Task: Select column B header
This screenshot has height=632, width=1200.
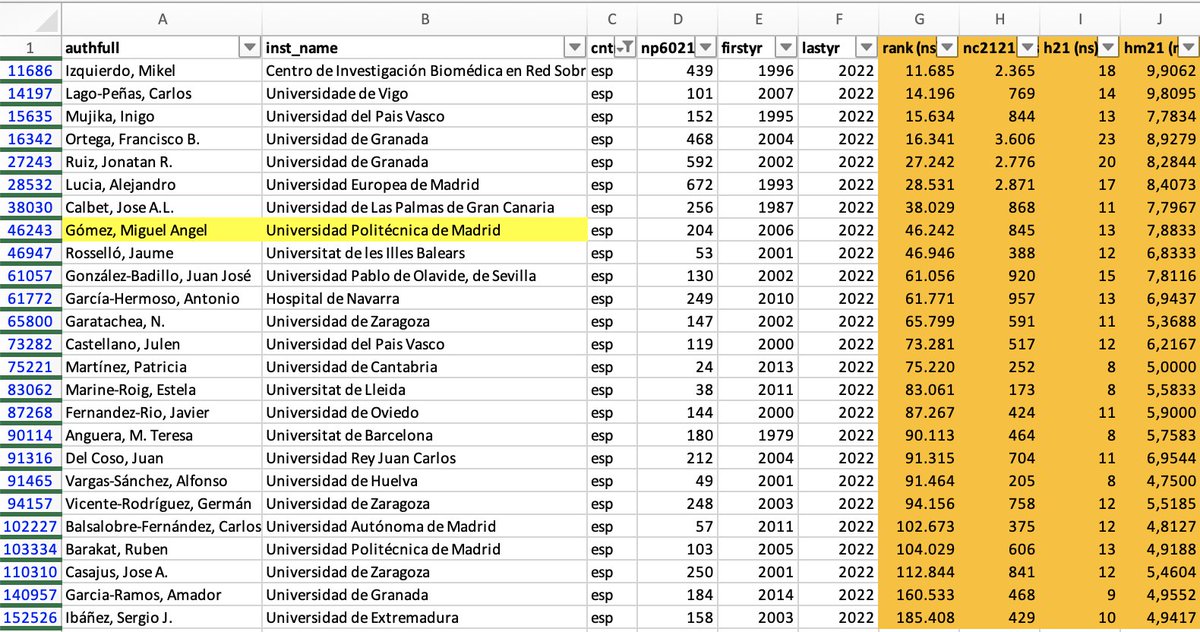Action: [x=425, y=17]
